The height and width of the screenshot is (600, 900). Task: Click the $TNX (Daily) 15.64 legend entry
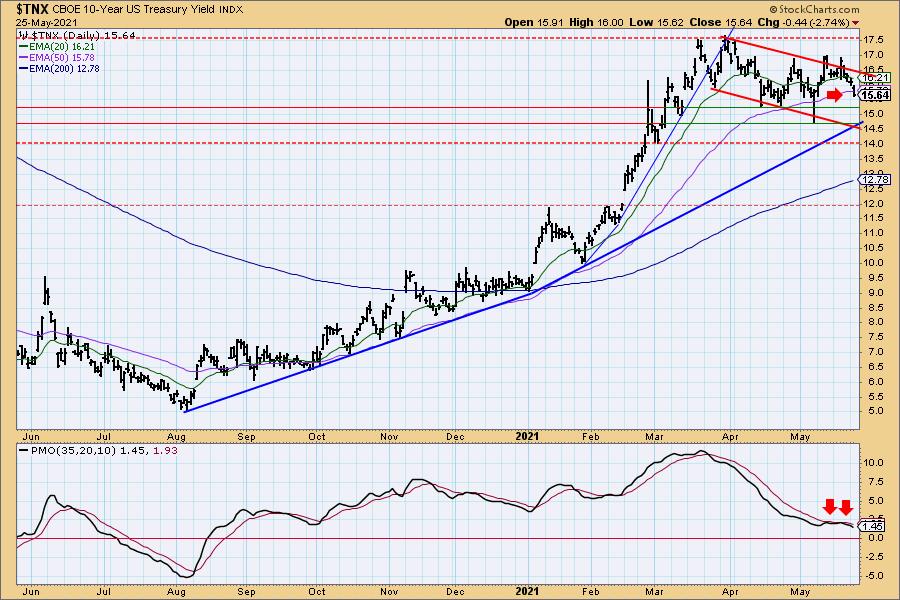[77, 36]
